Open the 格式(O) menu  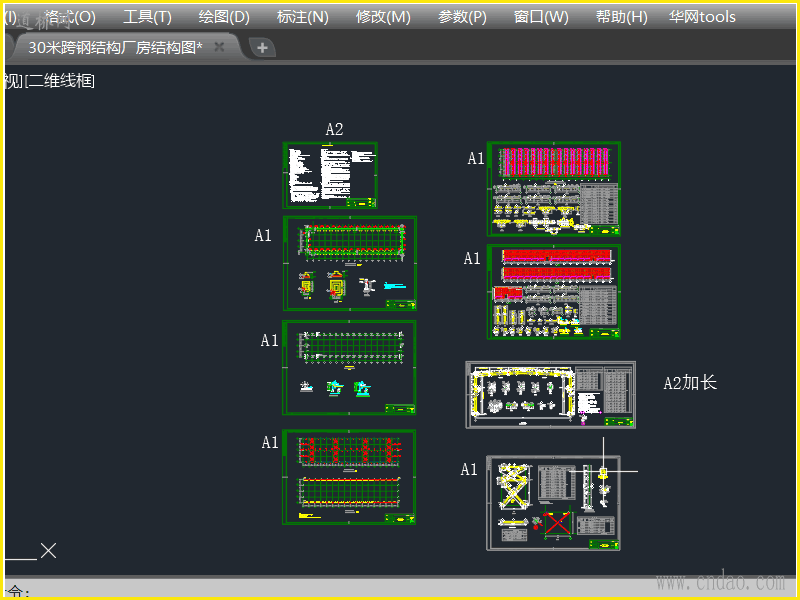[70, 17]
